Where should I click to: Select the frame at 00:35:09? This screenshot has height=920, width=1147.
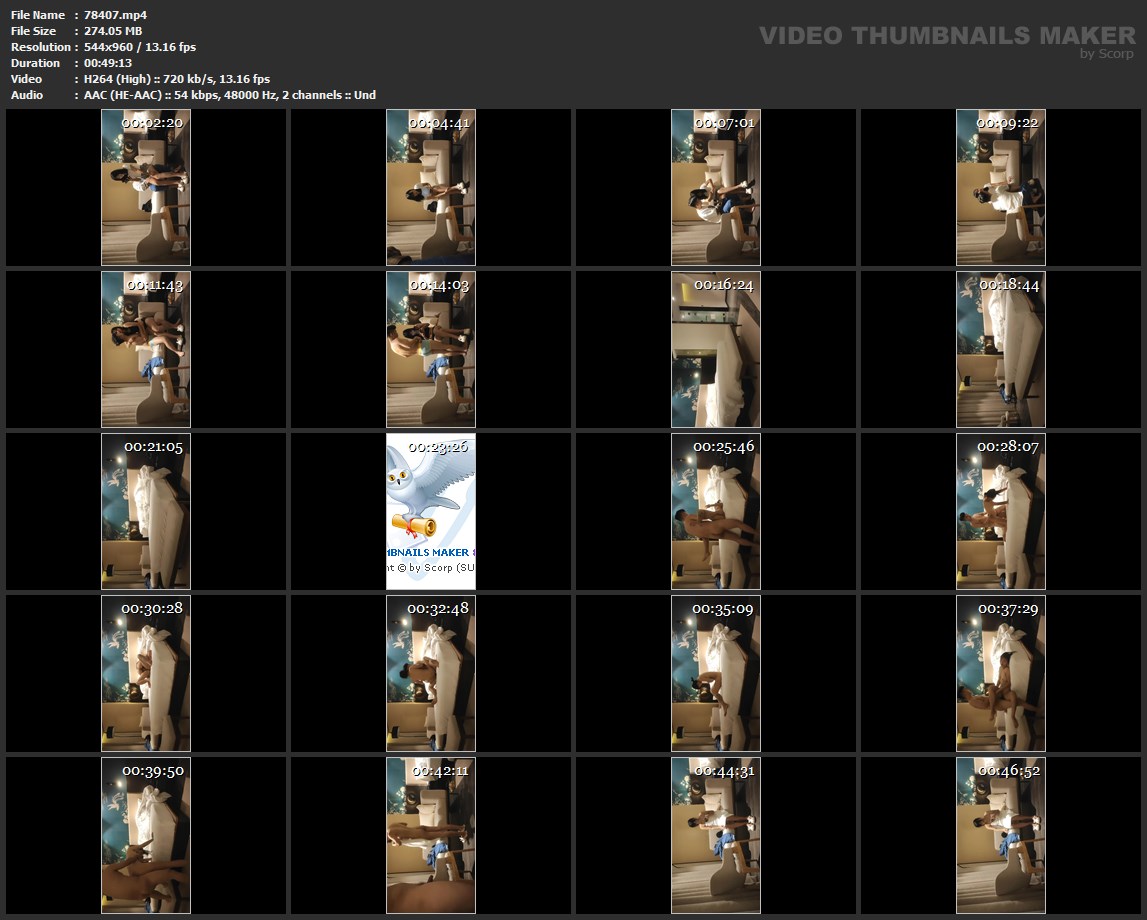[716, 673]
